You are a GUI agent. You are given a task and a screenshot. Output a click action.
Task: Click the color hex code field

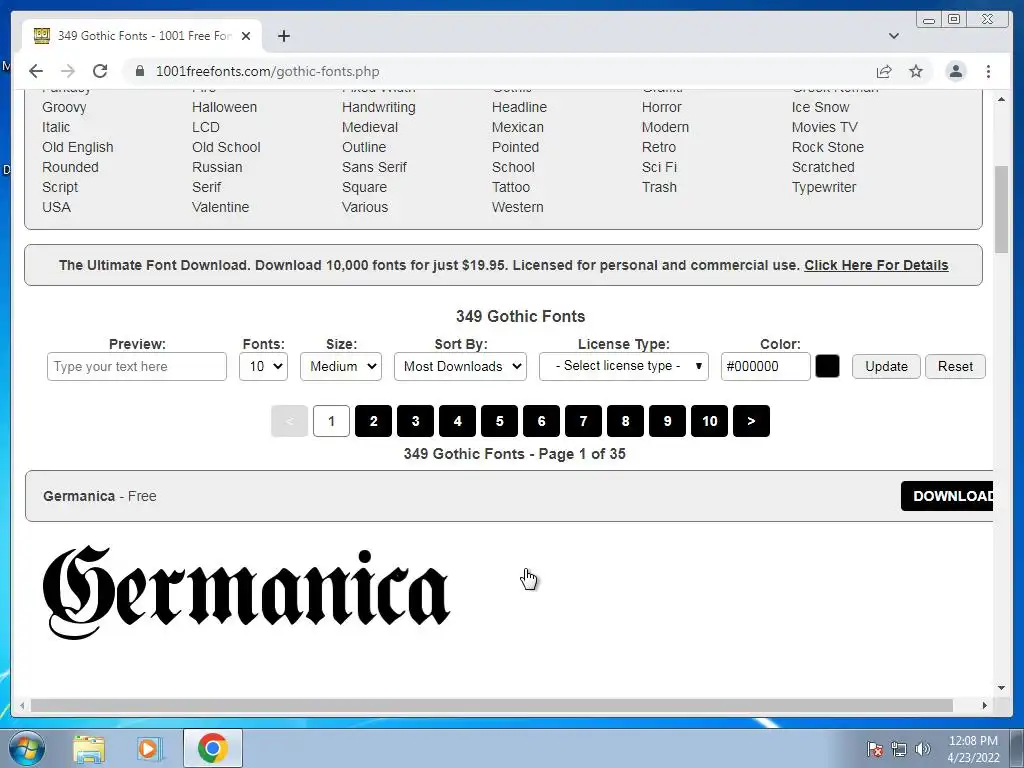(x=765, y=366)
